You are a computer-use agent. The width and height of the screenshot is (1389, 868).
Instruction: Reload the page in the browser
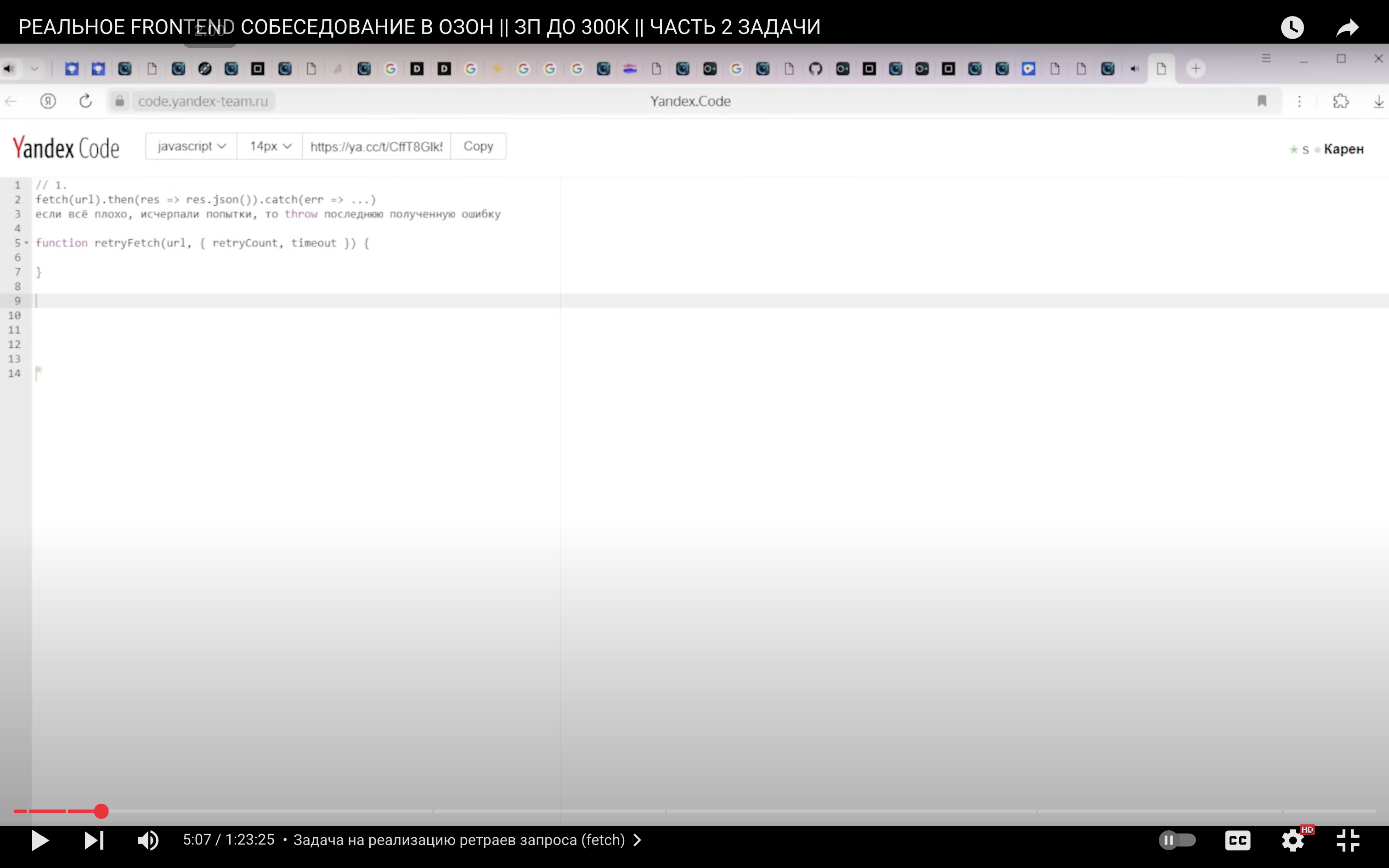pyautogui.click(x=85, y=101)
